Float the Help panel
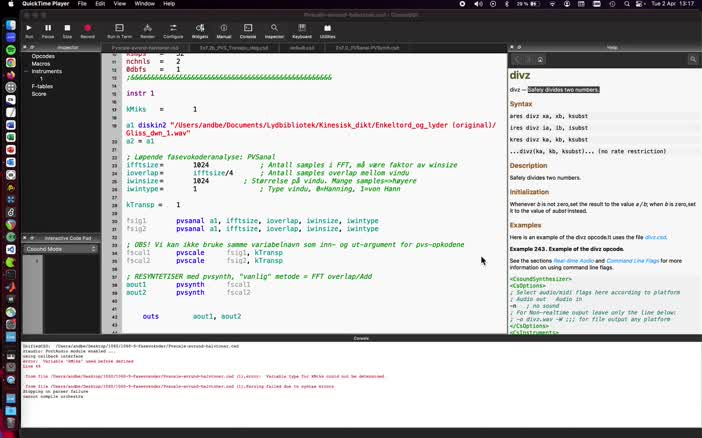The height and width of the screenshot is (438, 702). 519,47
